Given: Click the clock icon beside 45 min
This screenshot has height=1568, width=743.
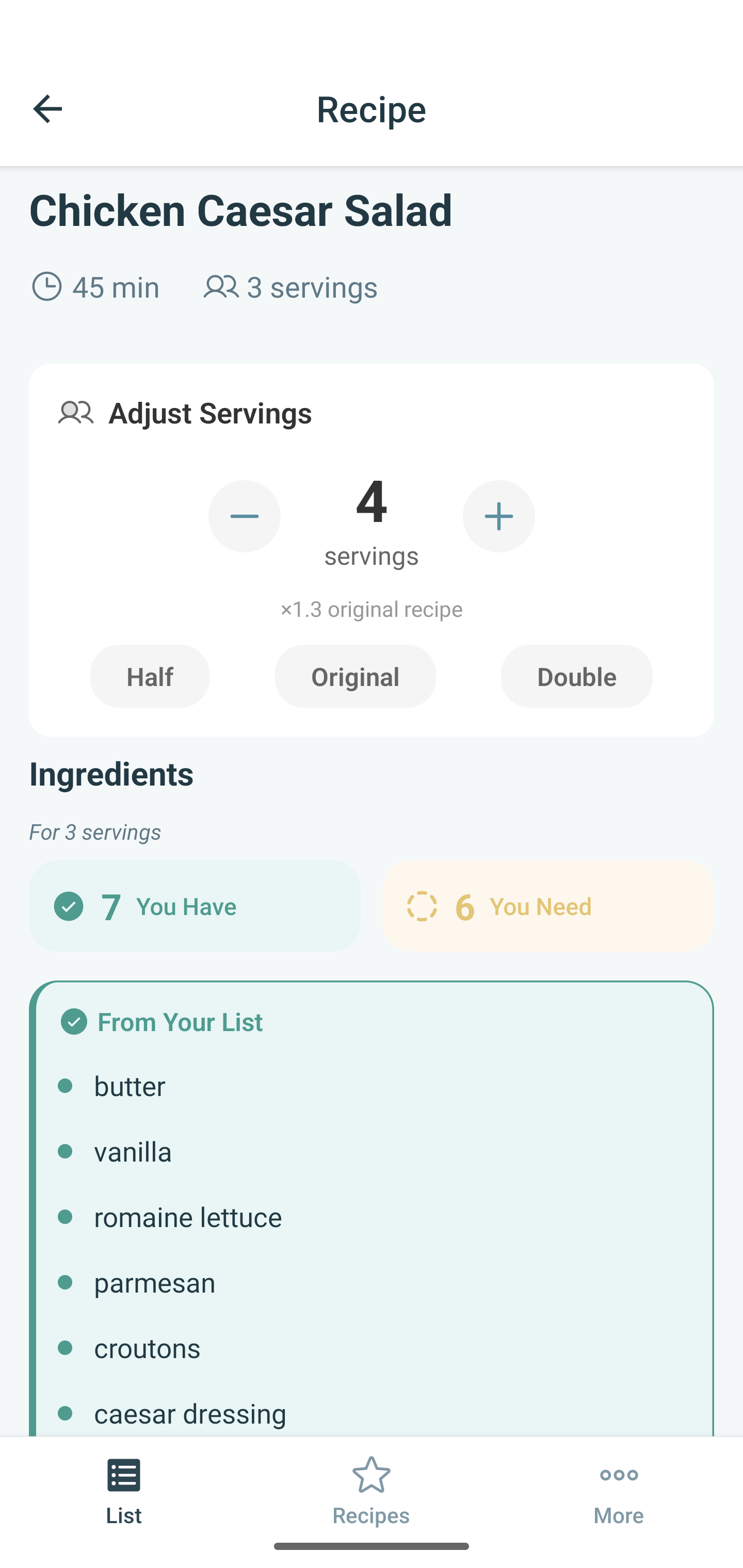Looking at the screenshot, I should pos(48,287).
